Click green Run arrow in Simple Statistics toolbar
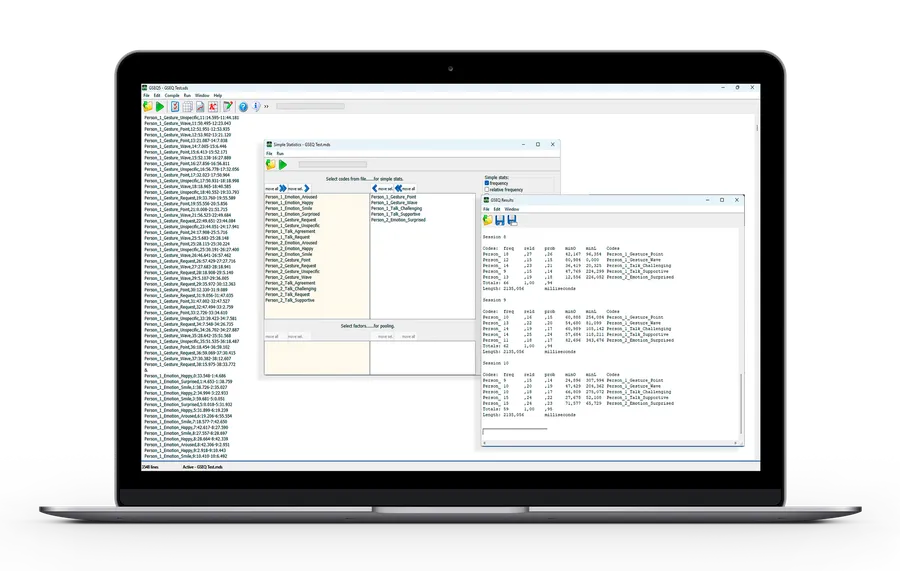 (x=283, y=165)
